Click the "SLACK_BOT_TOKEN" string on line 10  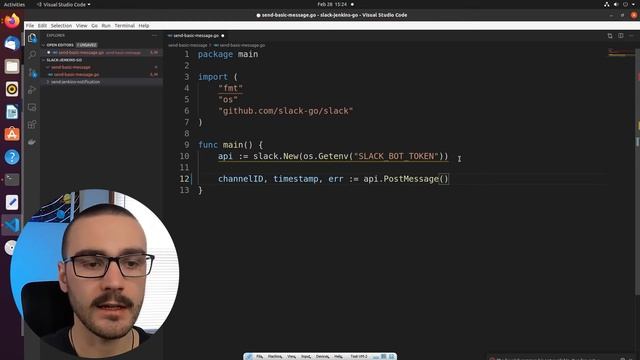tap(396, 156)
